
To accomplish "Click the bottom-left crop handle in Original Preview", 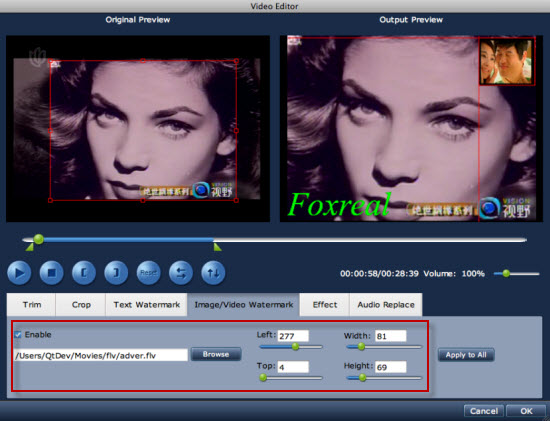I will click(51, 200).
